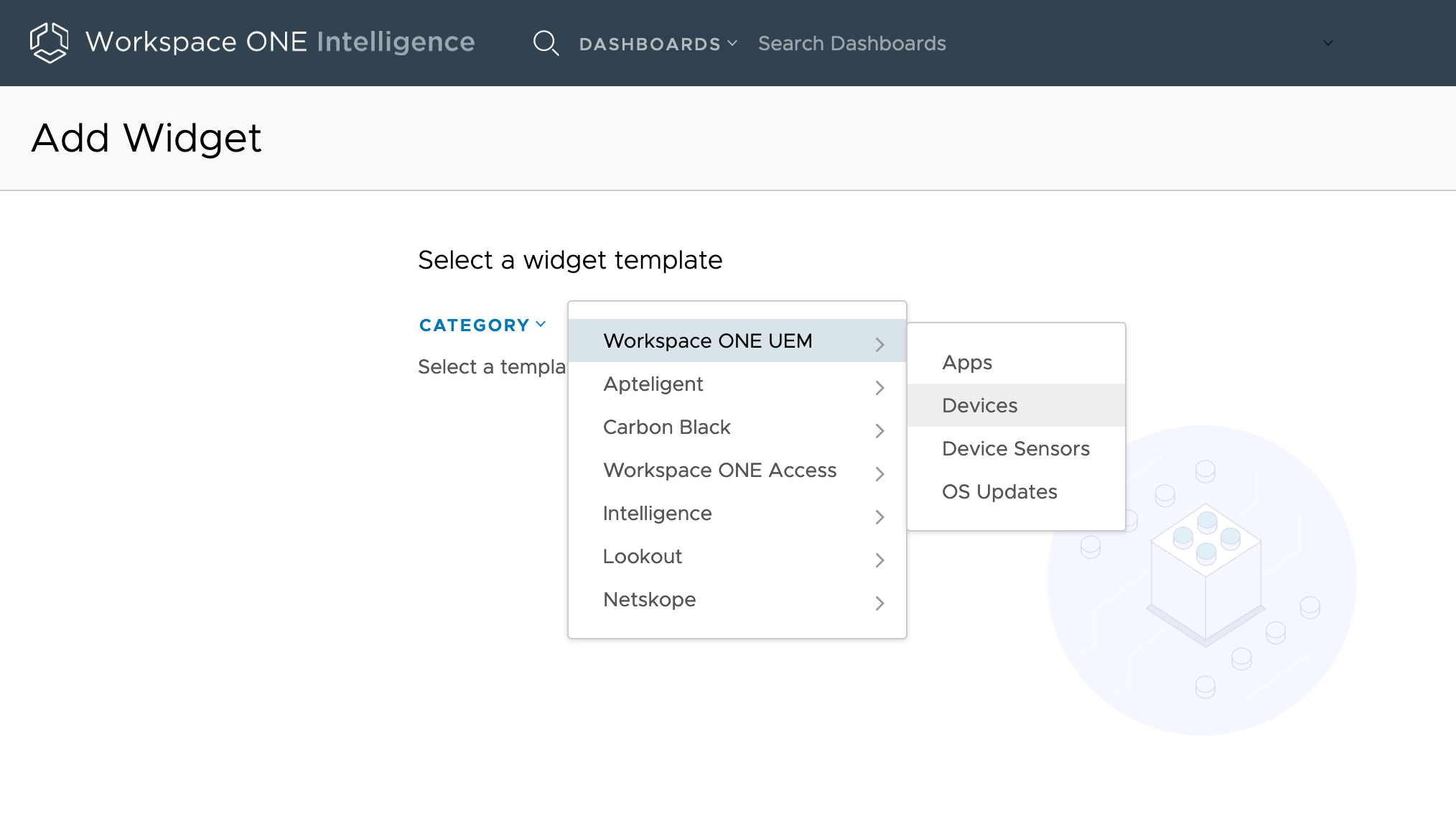Viewport: 1456px width, 829px height.
Task: Select Apps from the submenu
Action: point(966,362)
